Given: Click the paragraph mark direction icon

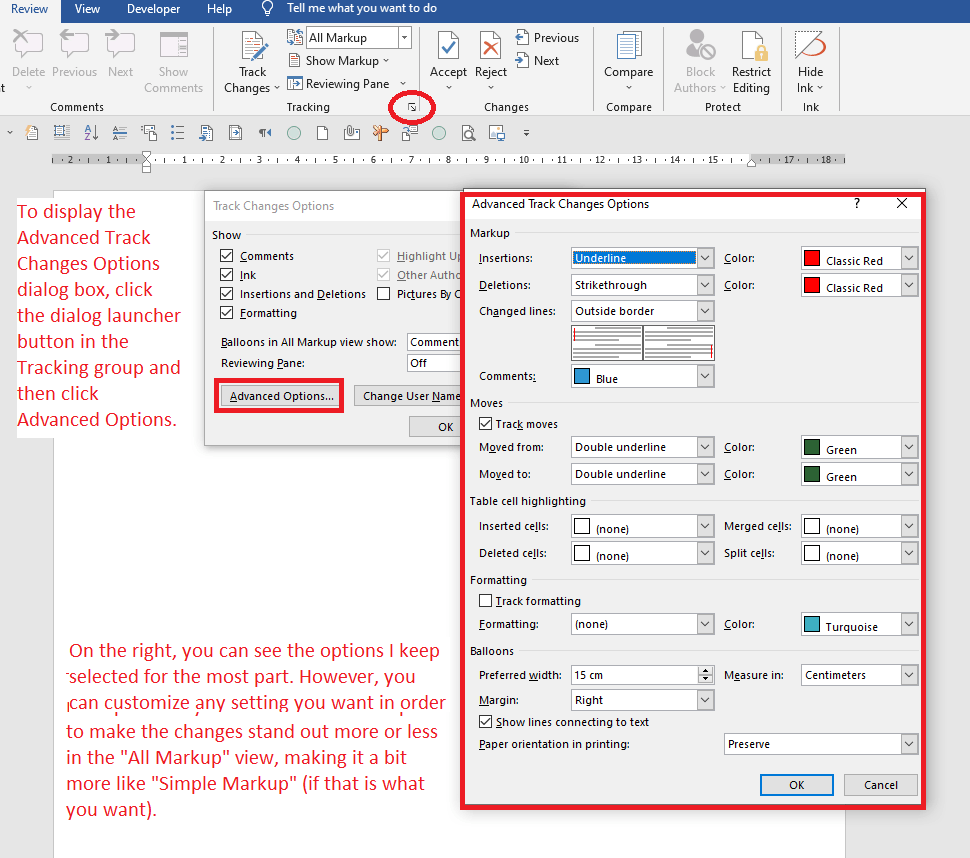Looking at the screenshot, I should (x=265, y=132).
